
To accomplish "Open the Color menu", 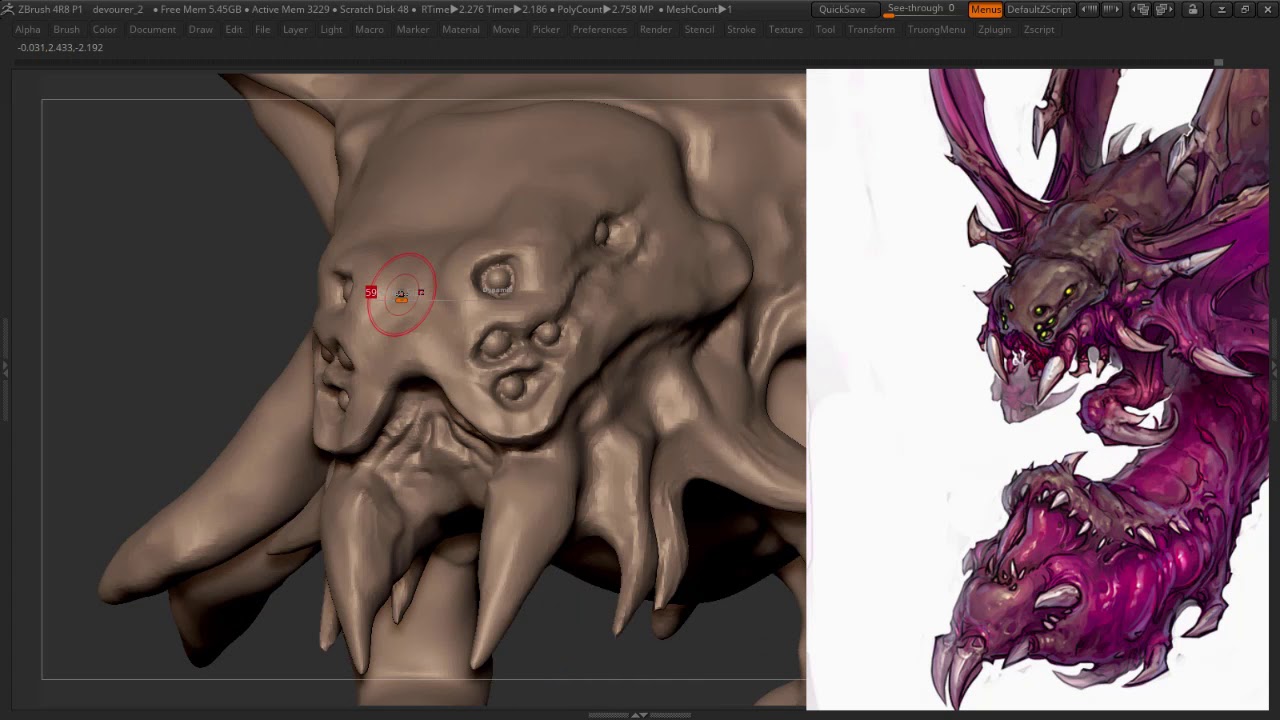I will point(104,29).
